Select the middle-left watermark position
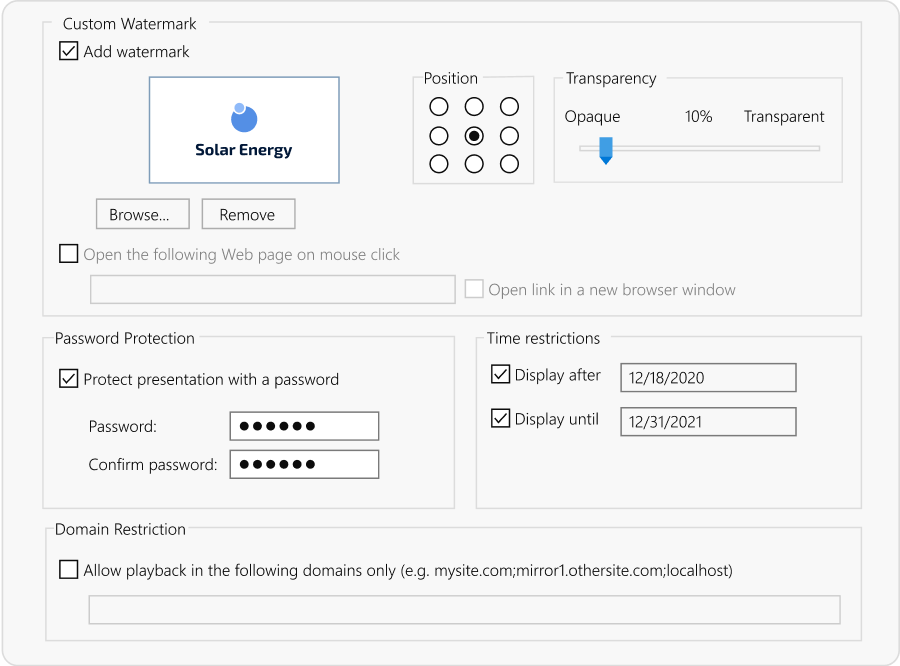 pyautogui.click(x=438, y=135)
